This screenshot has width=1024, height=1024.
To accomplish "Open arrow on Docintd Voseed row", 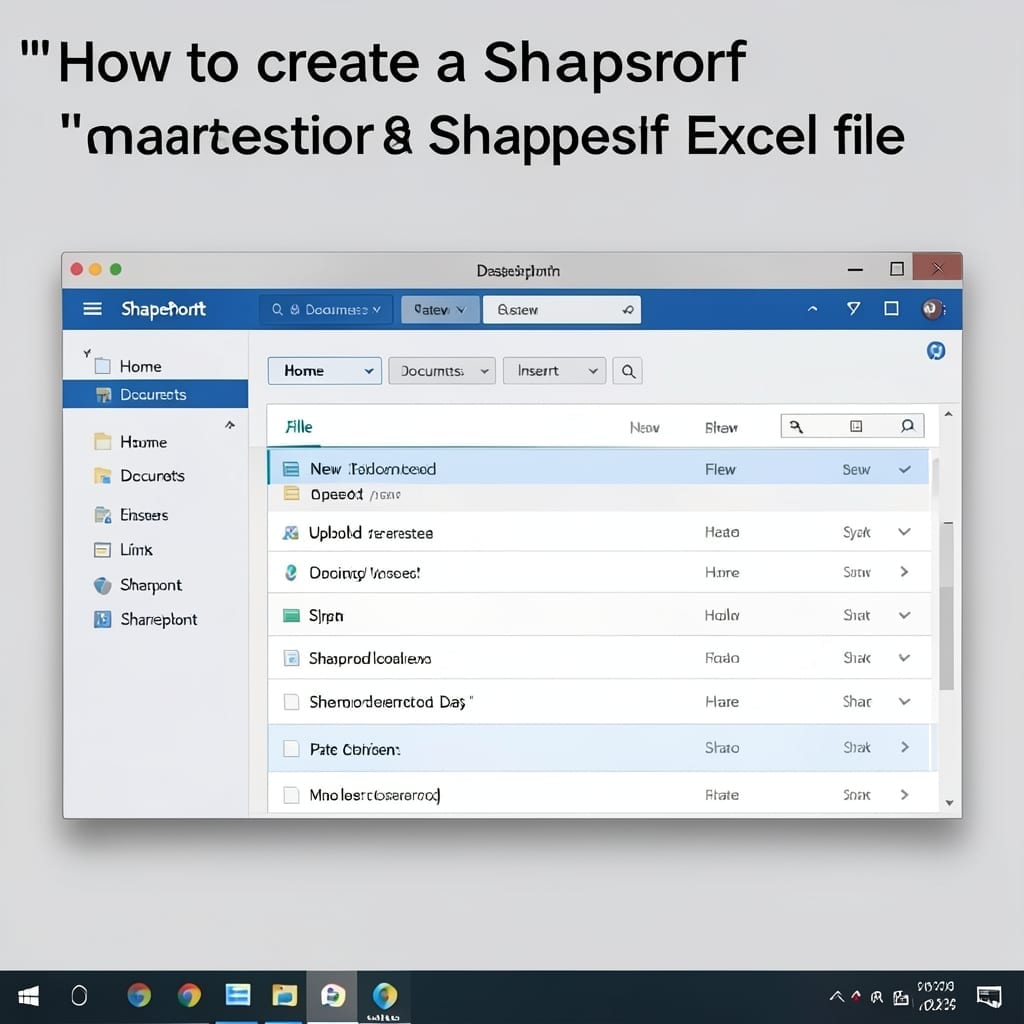I will 904,572.
